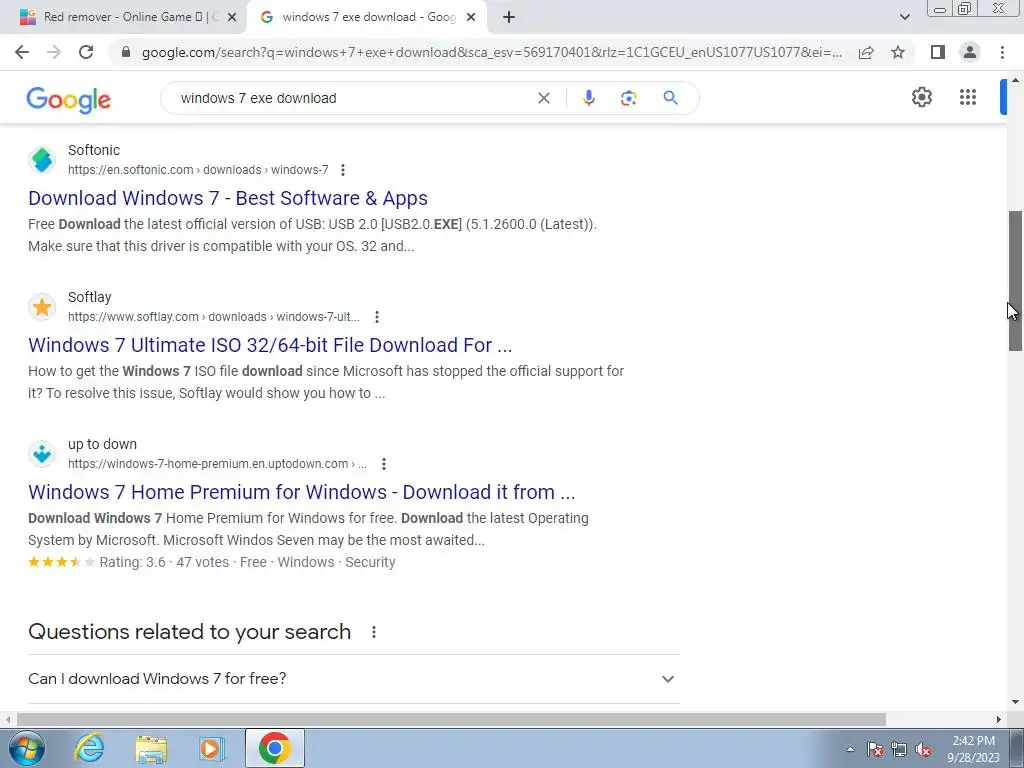
Task: Select the windows 7 exe download tab
Action: pyautogui.click(x=368, y=17)
